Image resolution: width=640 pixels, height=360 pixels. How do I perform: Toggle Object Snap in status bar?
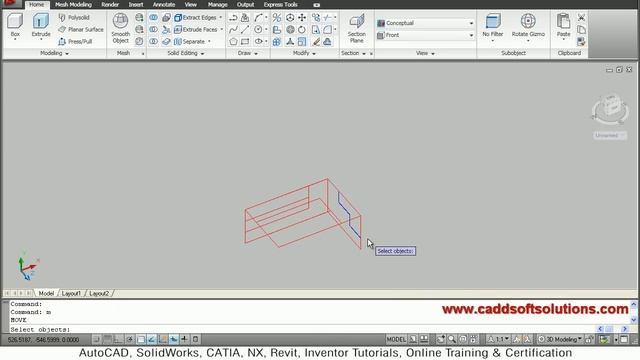pos(141,339)
